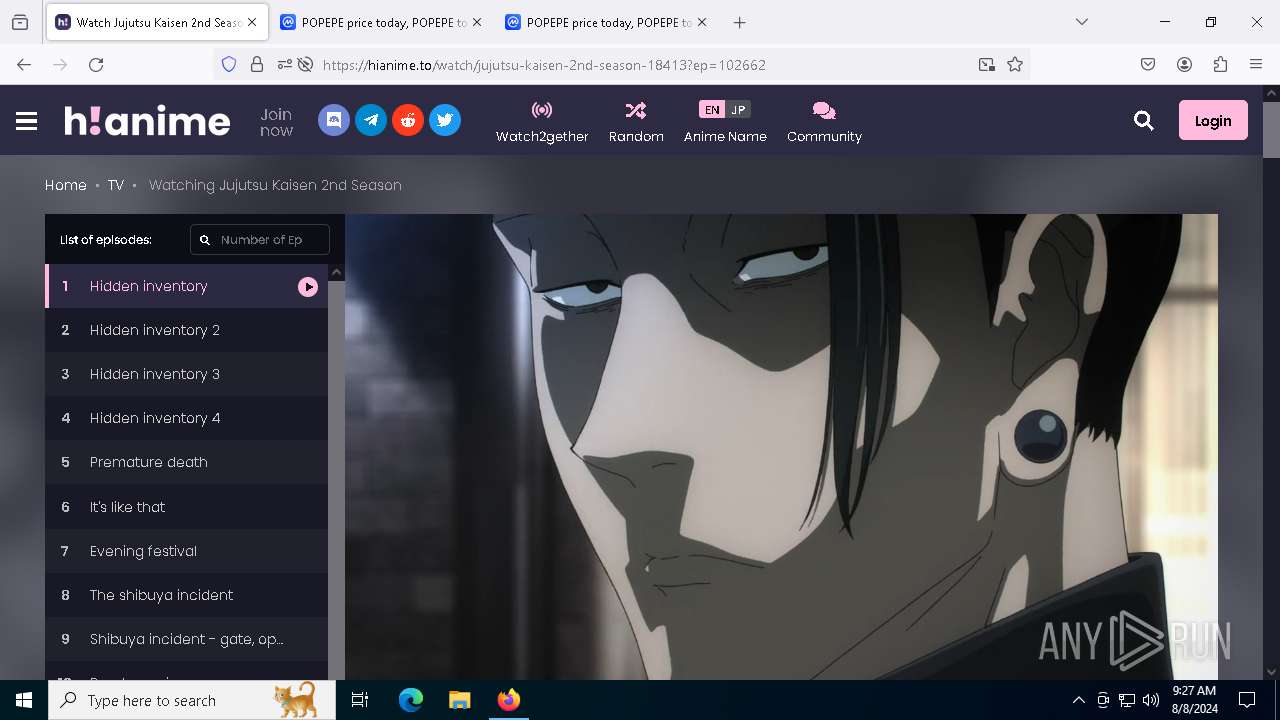
Task: Open the Twitter social icon
Action: click(x=445, y=120)
